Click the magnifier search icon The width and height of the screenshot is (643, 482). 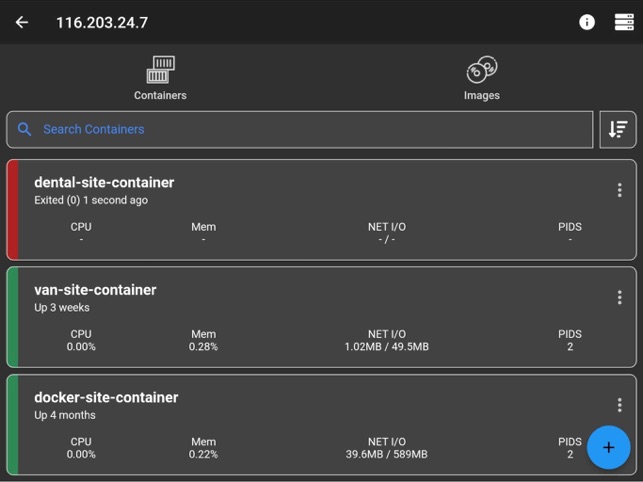point(24,129)
